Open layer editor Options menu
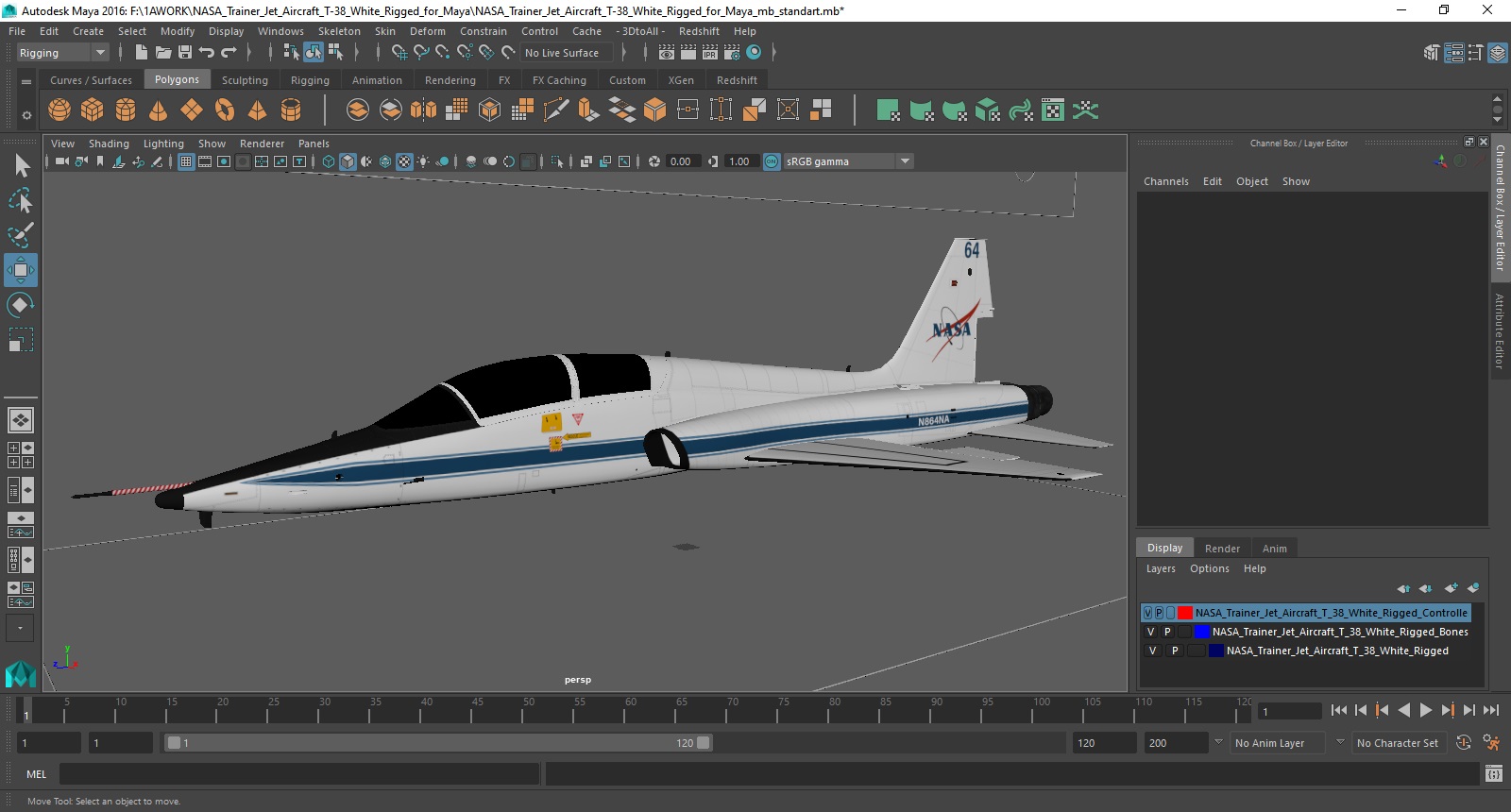 click(x=1209, y=568)
